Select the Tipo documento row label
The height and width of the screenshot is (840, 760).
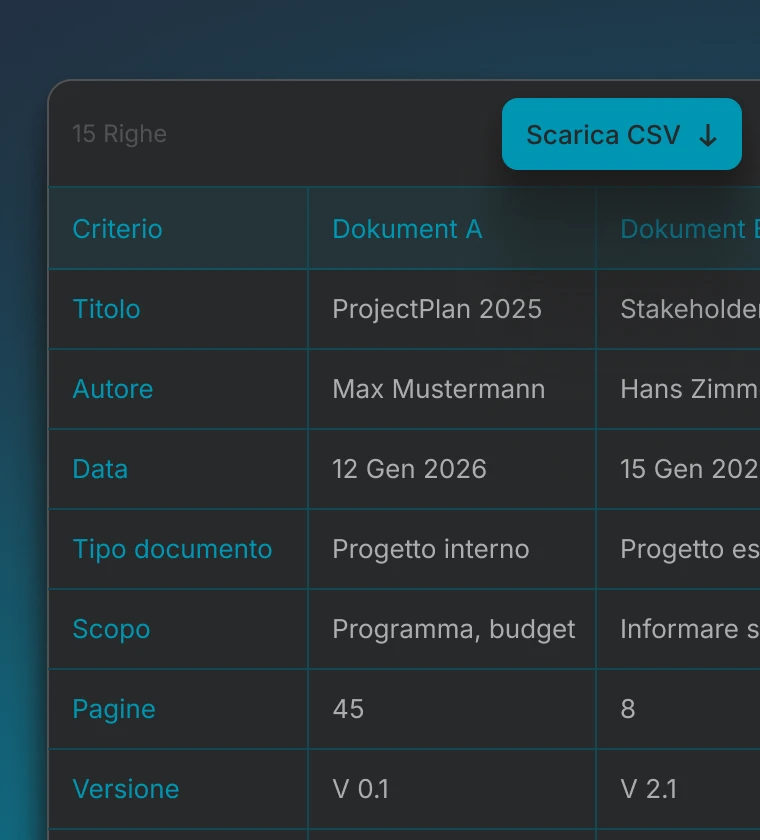click(172, 549)
